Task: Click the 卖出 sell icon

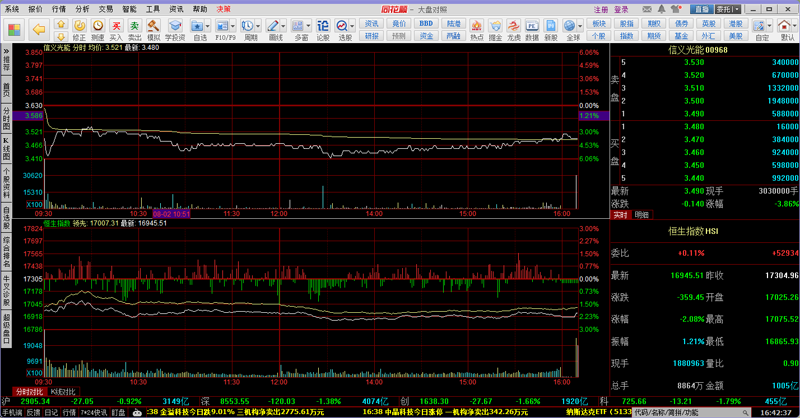Action: pos(135,30)
